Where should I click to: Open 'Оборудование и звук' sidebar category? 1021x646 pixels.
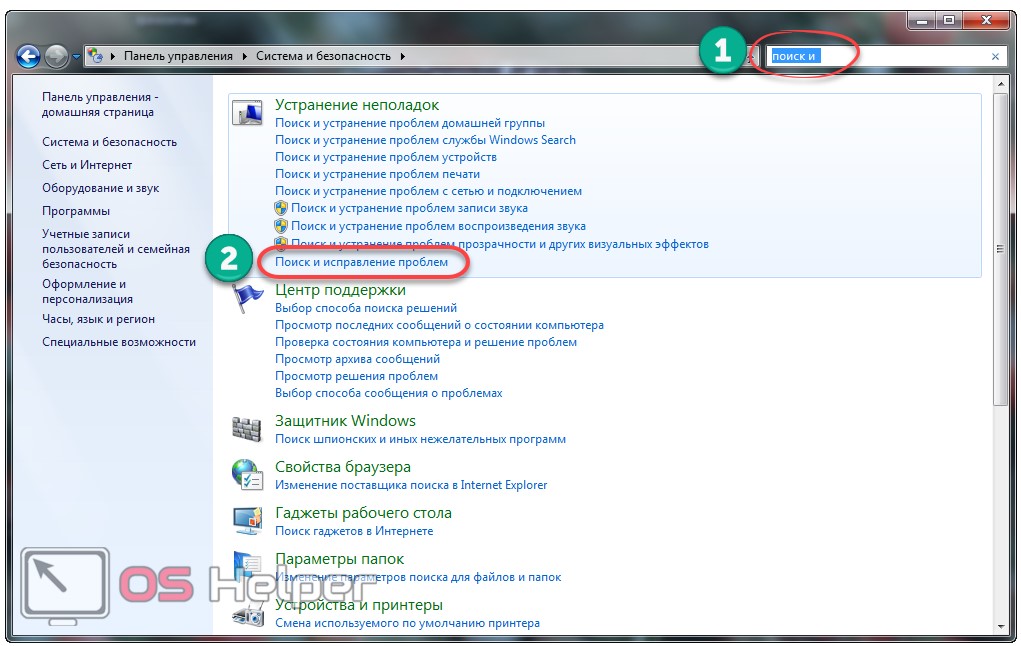click(100, 188)
